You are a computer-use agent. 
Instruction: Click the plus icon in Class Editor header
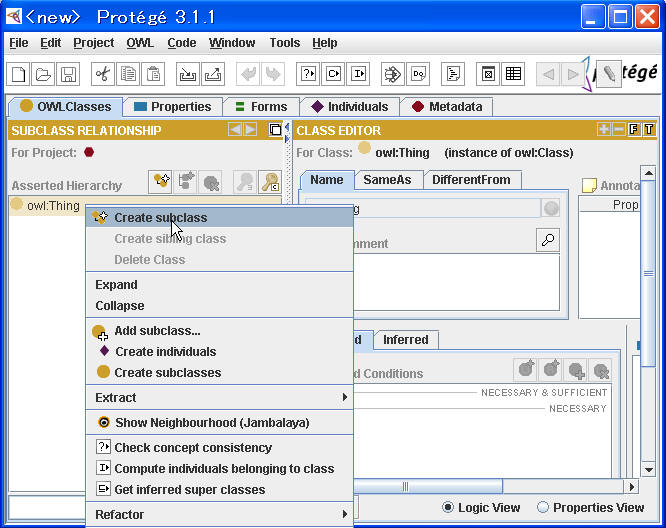pos(603,130)
